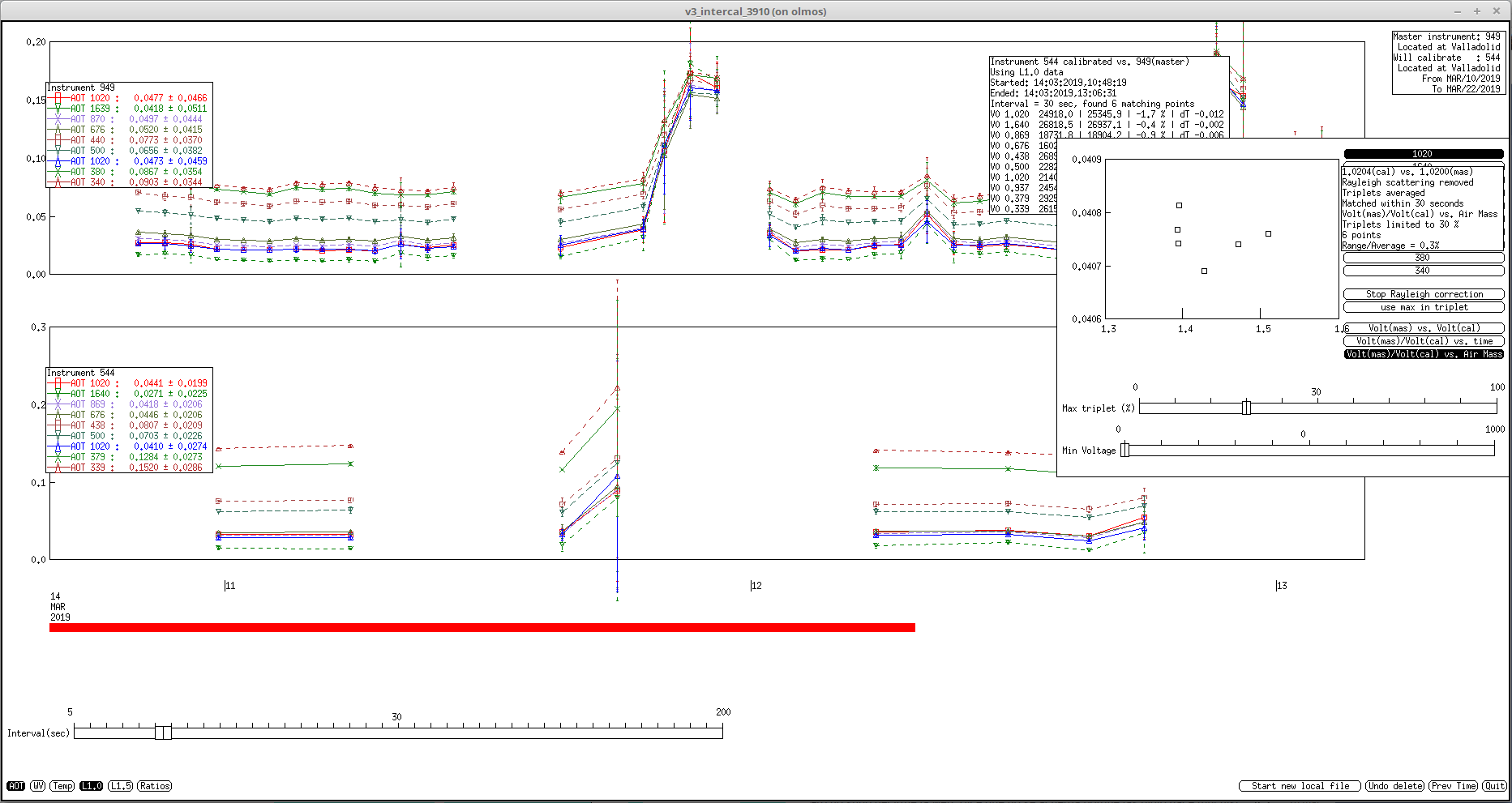Click the lowest square point in scatter plot

tap(1204, 271)
